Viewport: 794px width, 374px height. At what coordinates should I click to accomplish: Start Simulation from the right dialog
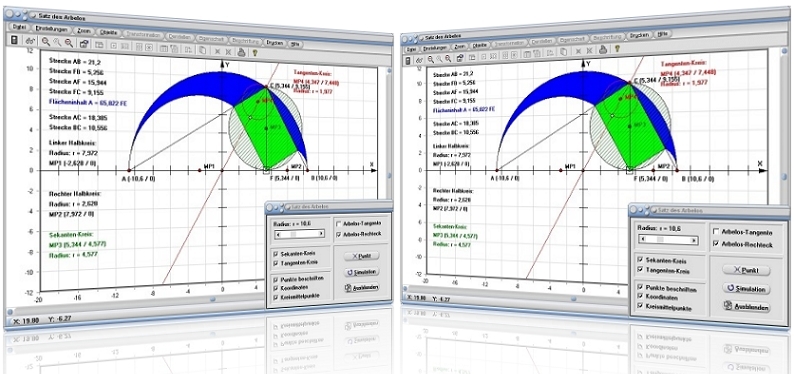pyautogui.click(x=746, y=289)
